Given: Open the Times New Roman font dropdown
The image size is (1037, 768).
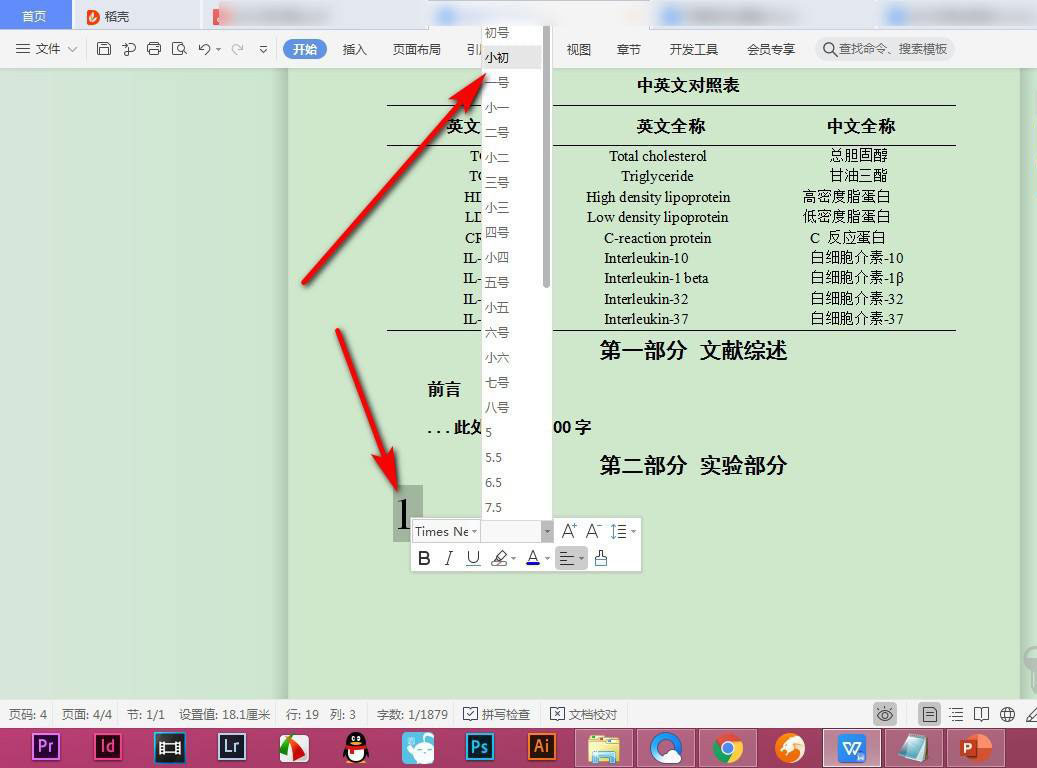Looking at the screenshot, I should click(446, 531).
